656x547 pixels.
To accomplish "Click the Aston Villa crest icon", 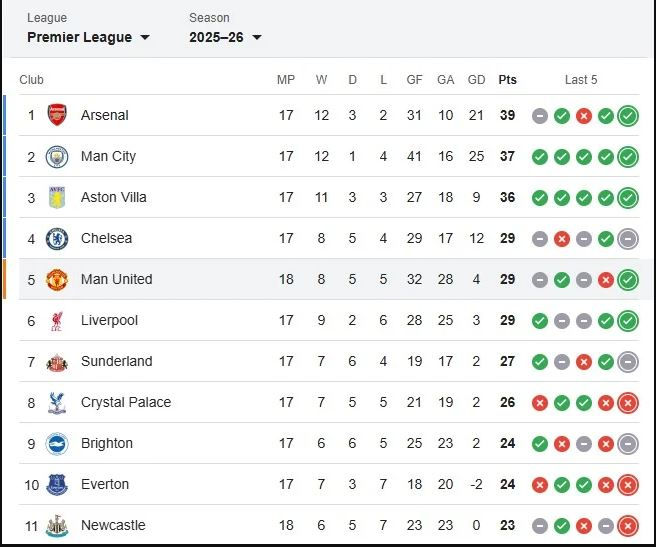I will (x=57, y=197).
